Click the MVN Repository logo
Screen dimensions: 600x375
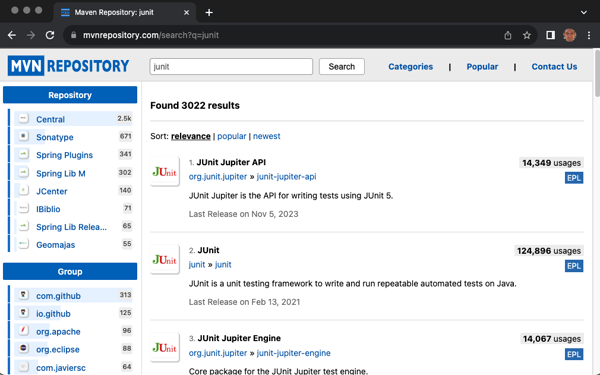tap(68, 66)
